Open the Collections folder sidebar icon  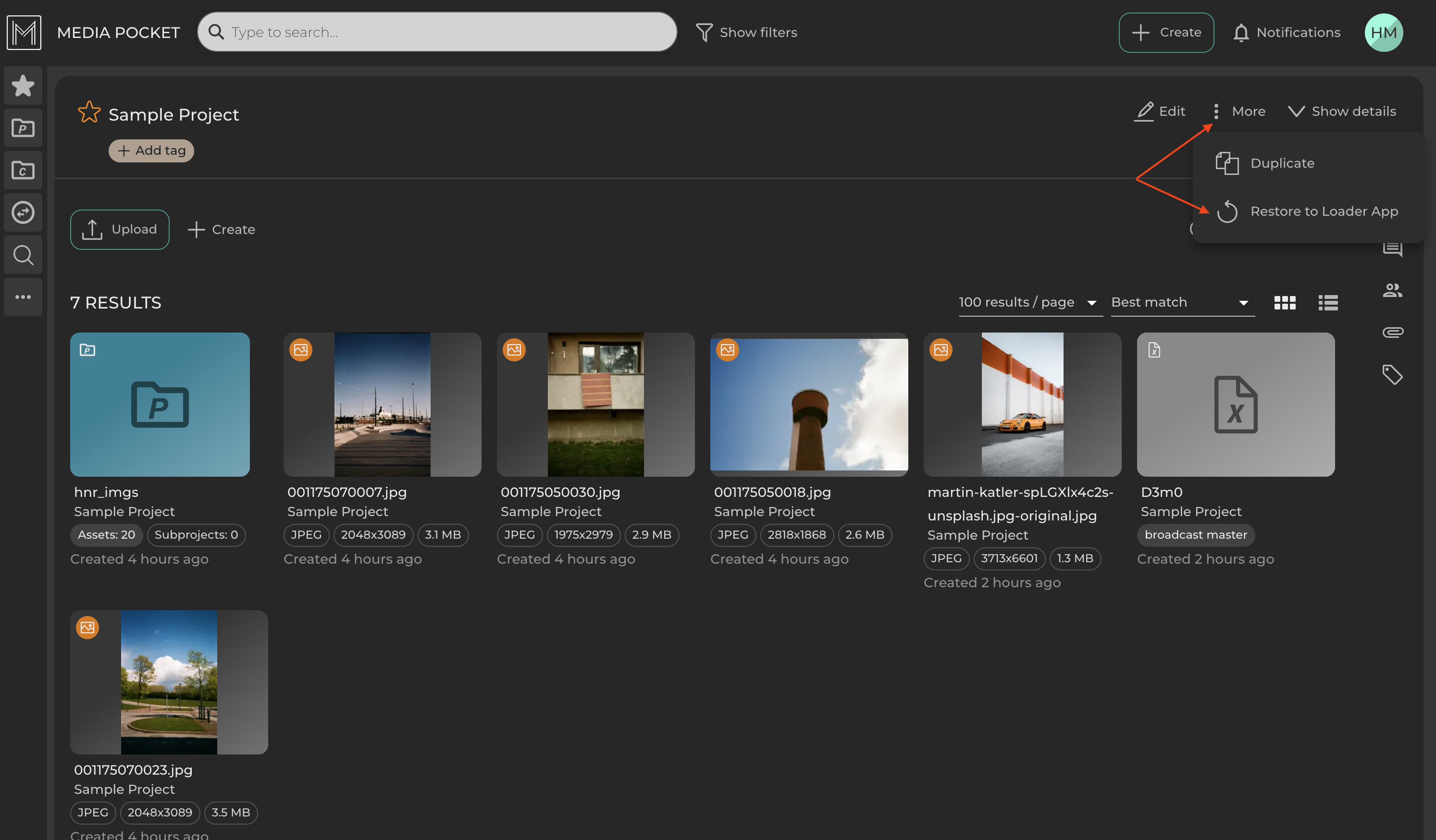click(23, 171)
